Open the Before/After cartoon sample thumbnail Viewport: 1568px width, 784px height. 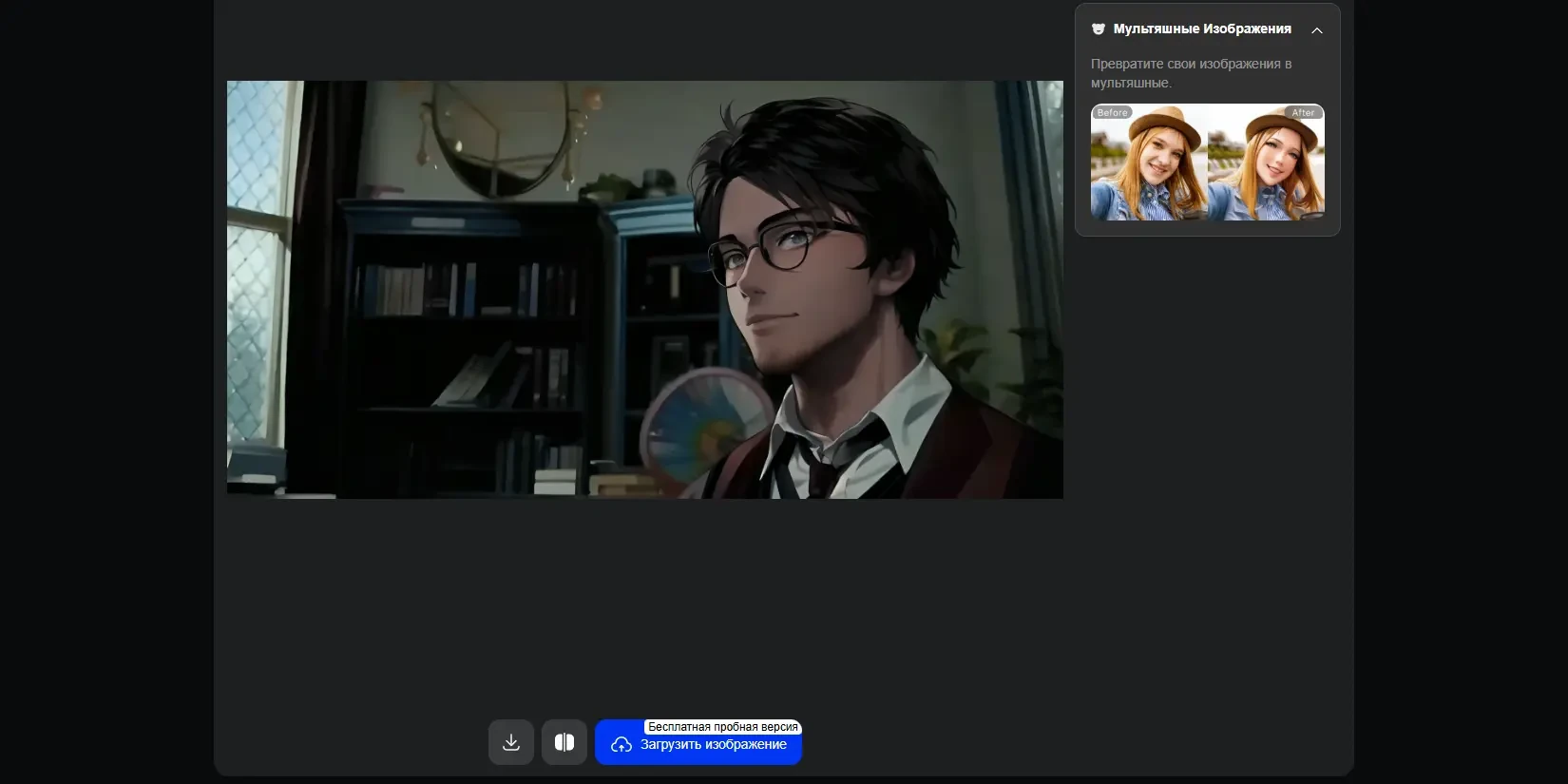point(1208,163)
